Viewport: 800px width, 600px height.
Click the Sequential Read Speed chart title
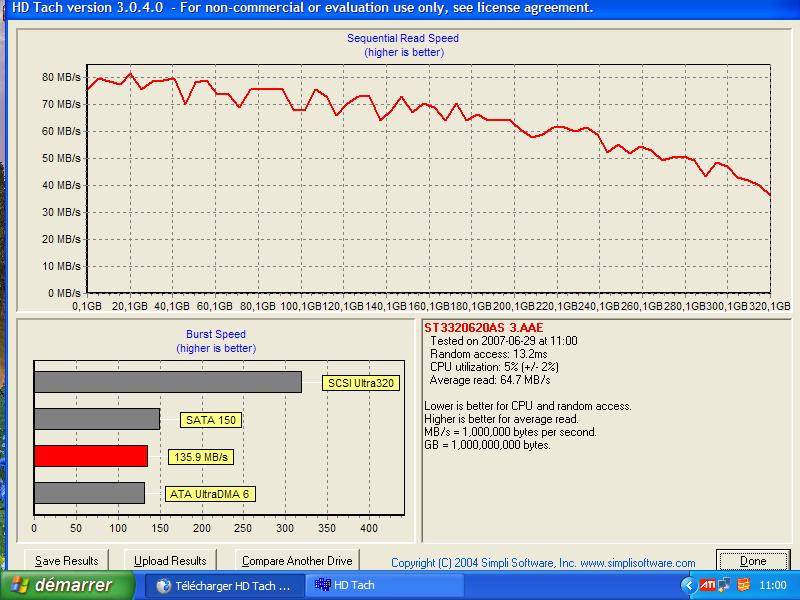pyautogui.click(x=403, y=38)
